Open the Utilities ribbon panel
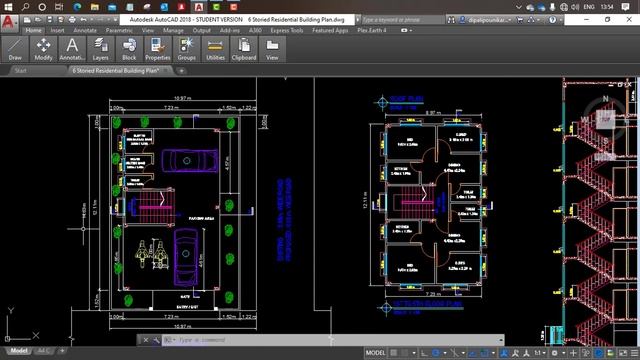 (x=215, y=49)
